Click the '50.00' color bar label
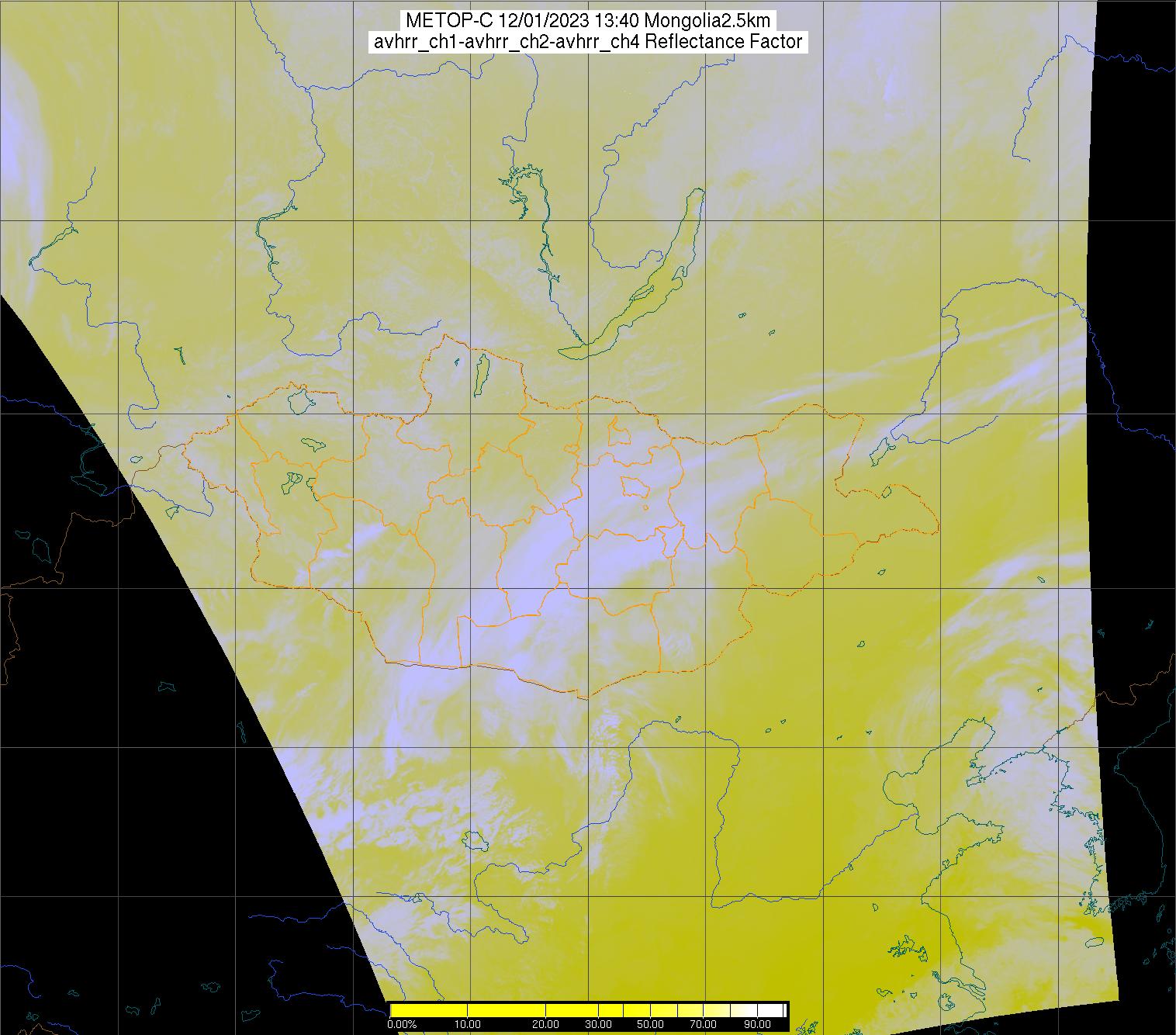Viewport: 1176px width, 1035px height. (650, 1024)
